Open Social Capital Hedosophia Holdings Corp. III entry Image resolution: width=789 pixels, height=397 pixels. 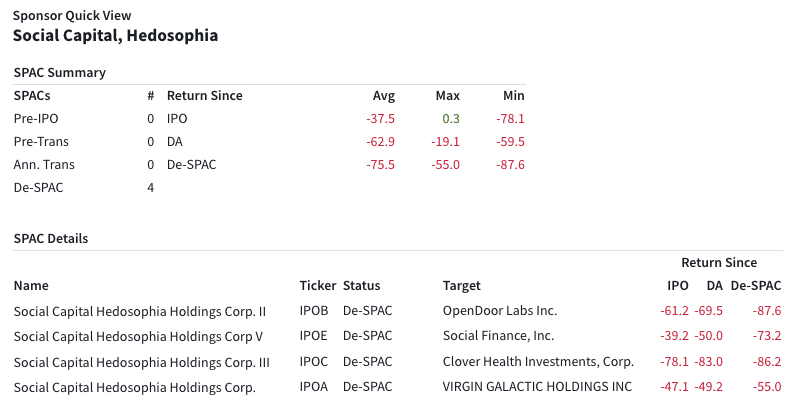point(142,362)
